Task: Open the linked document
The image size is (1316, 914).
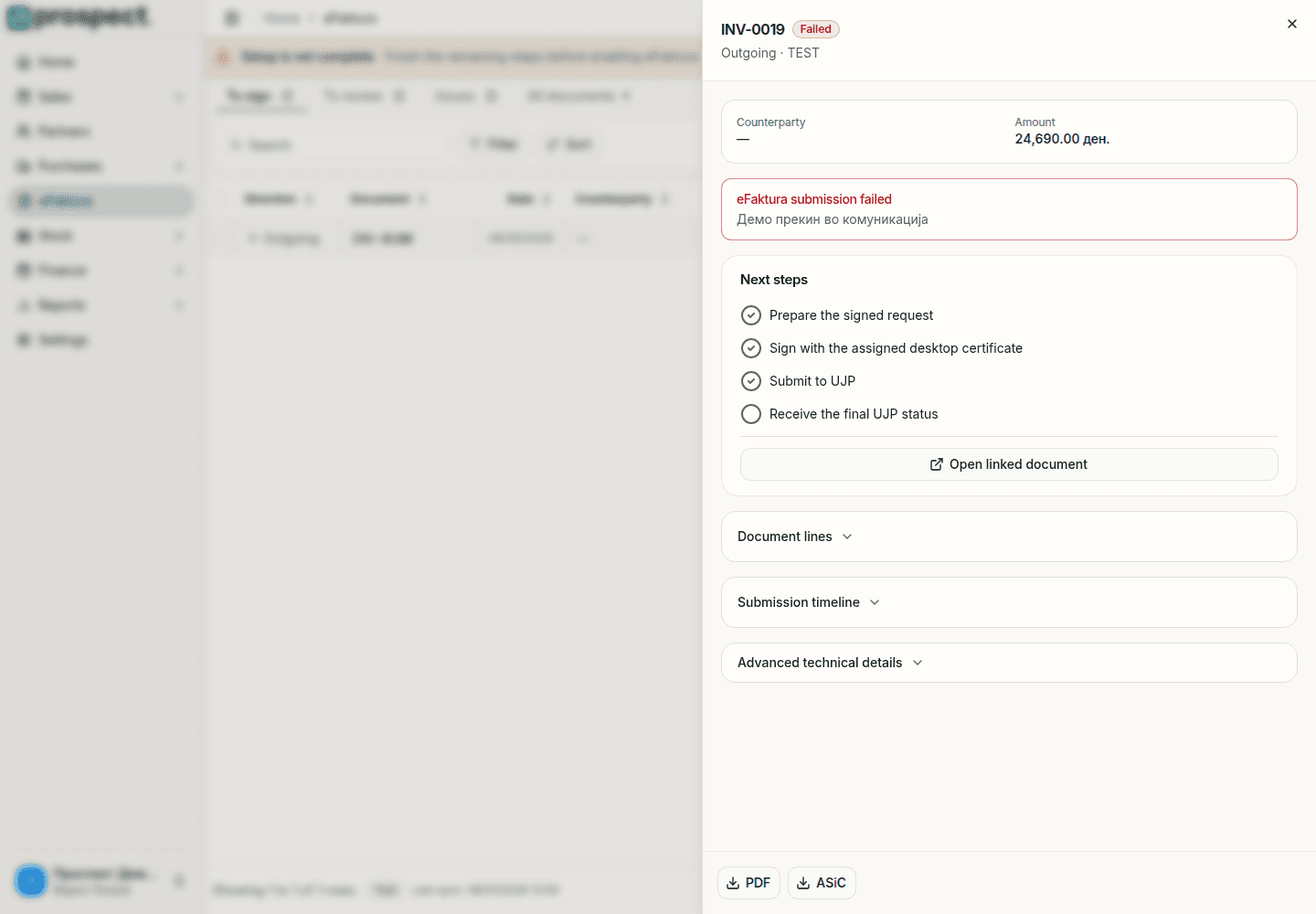Action: [1009, 464]
